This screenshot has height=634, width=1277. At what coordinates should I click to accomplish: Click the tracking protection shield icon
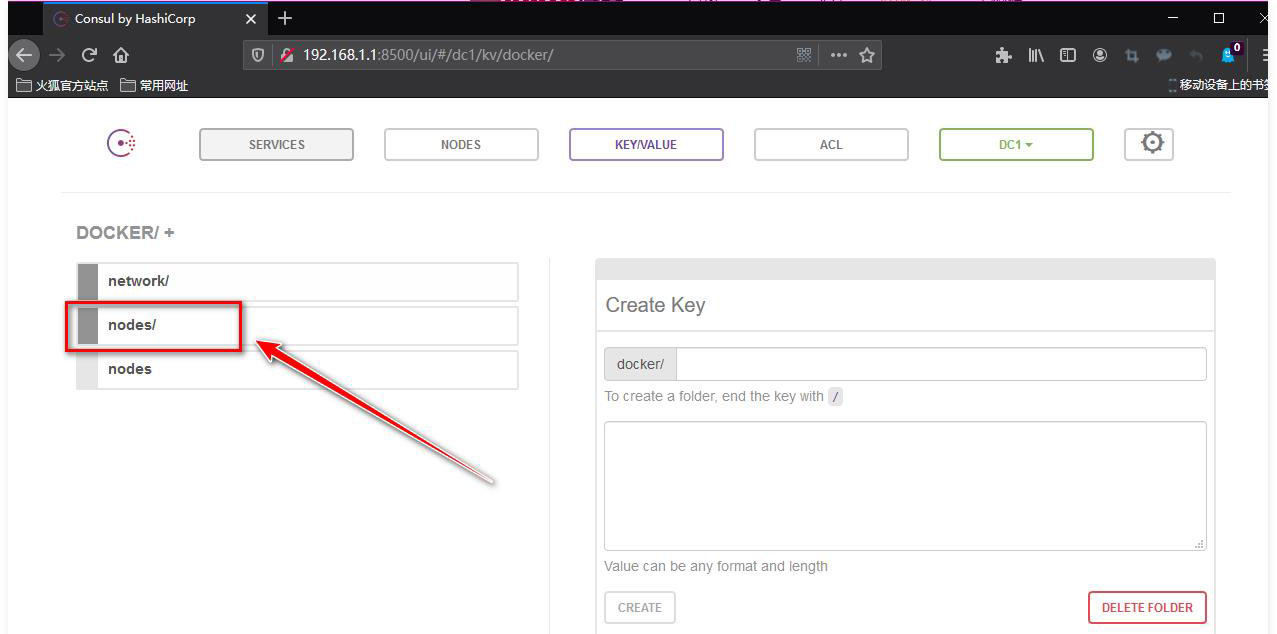point(258,55)
